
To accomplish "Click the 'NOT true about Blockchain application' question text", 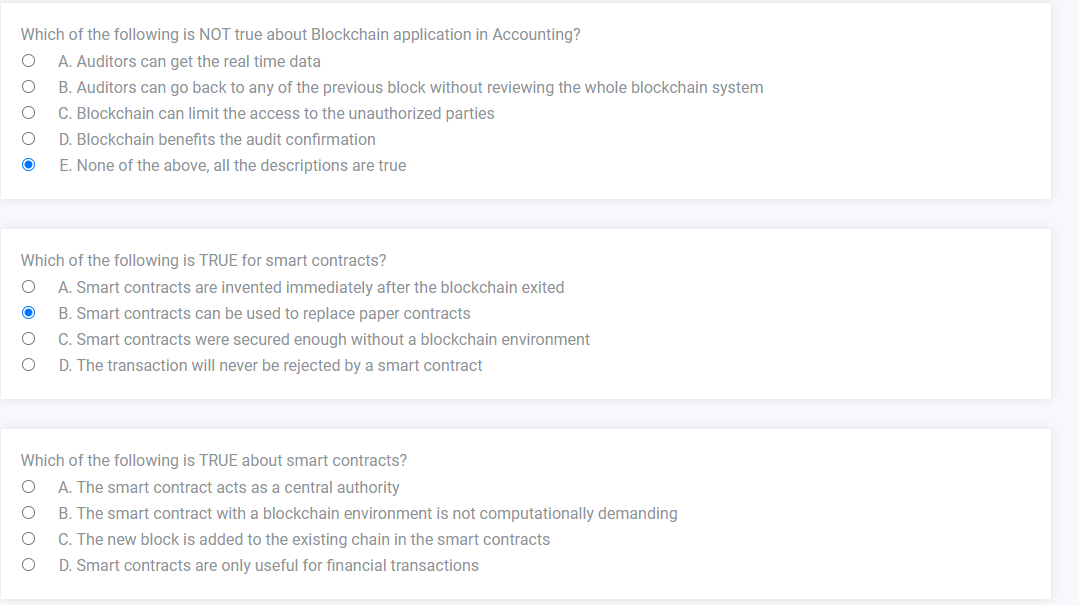I will [301, 34].
